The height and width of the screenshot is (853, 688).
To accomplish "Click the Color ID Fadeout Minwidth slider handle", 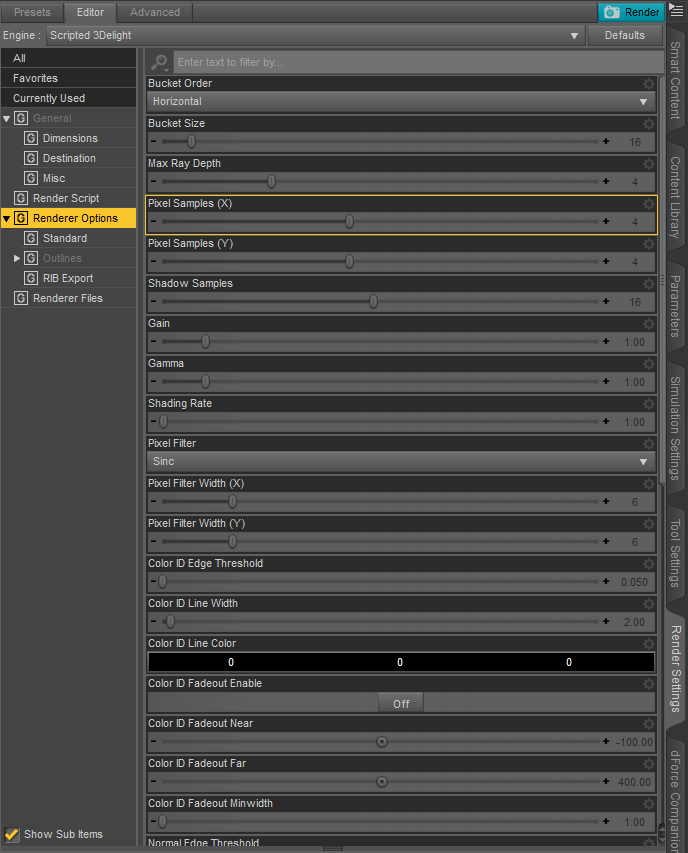I will point(163,821).
